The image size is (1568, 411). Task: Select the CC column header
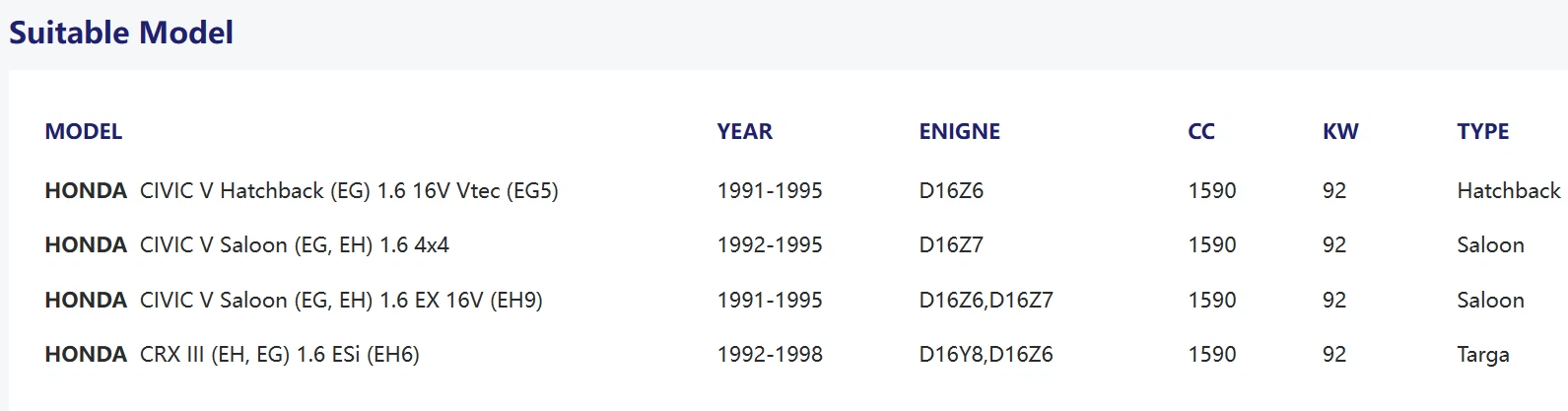[x=1201, y=131]
